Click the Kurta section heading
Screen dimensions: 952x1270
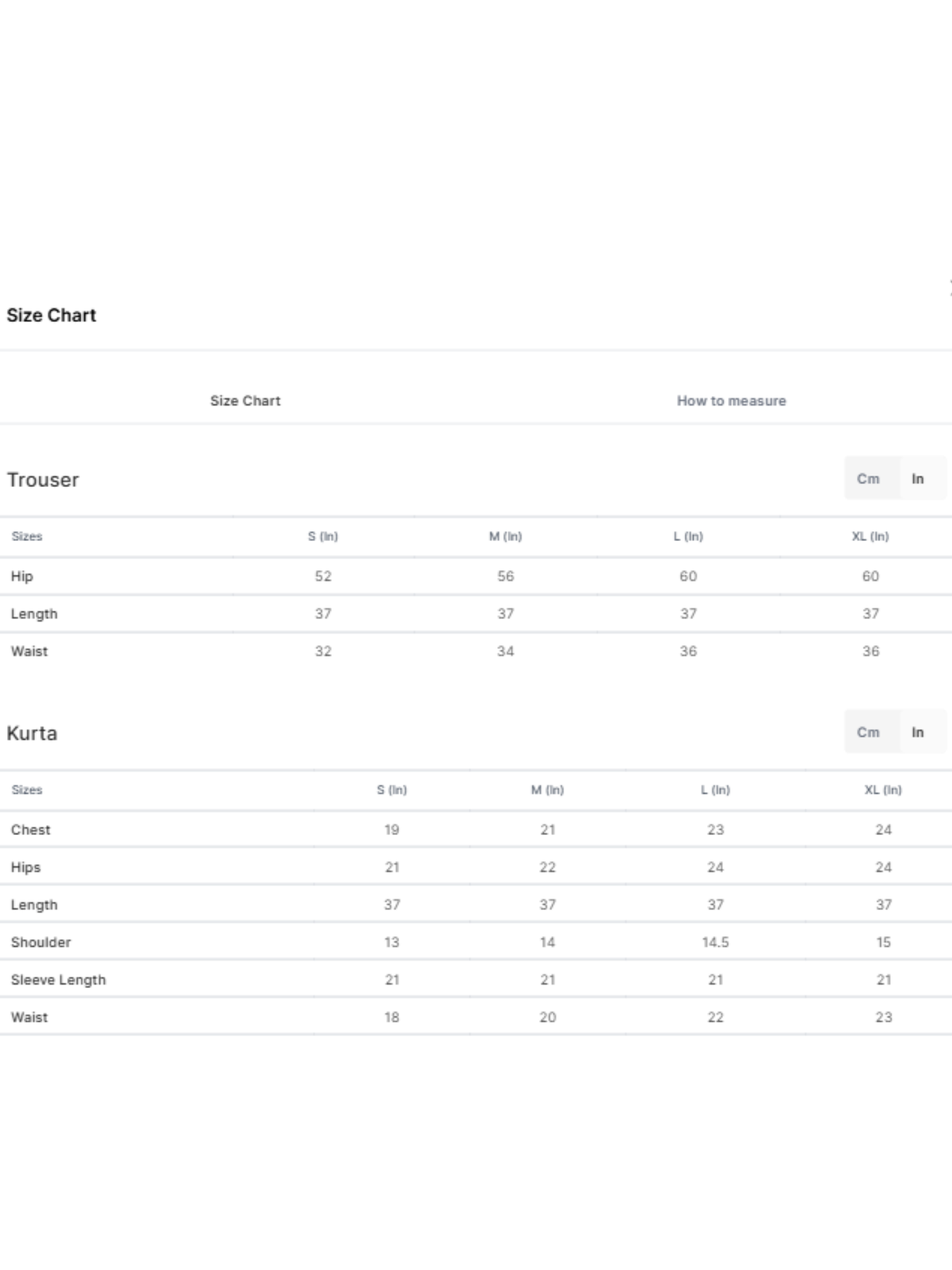point(32,734)
